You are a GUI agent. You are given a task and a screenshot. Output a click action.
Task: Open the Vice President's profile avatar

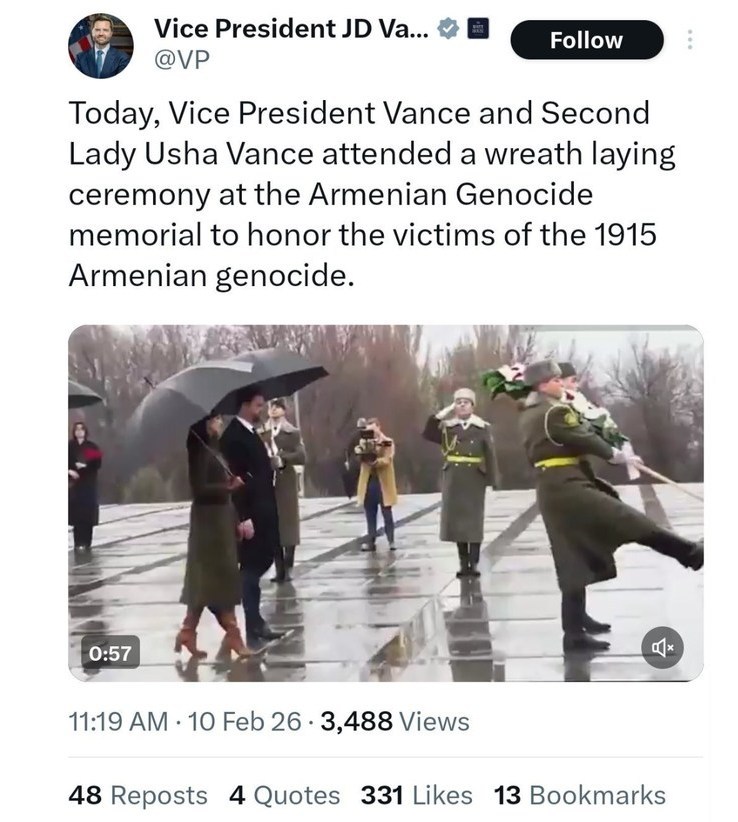coord(100,47)
